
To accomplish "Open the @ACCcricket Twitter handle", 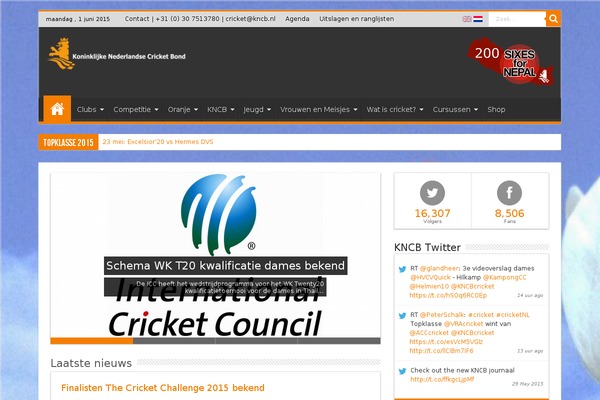I will pos(429,333).
